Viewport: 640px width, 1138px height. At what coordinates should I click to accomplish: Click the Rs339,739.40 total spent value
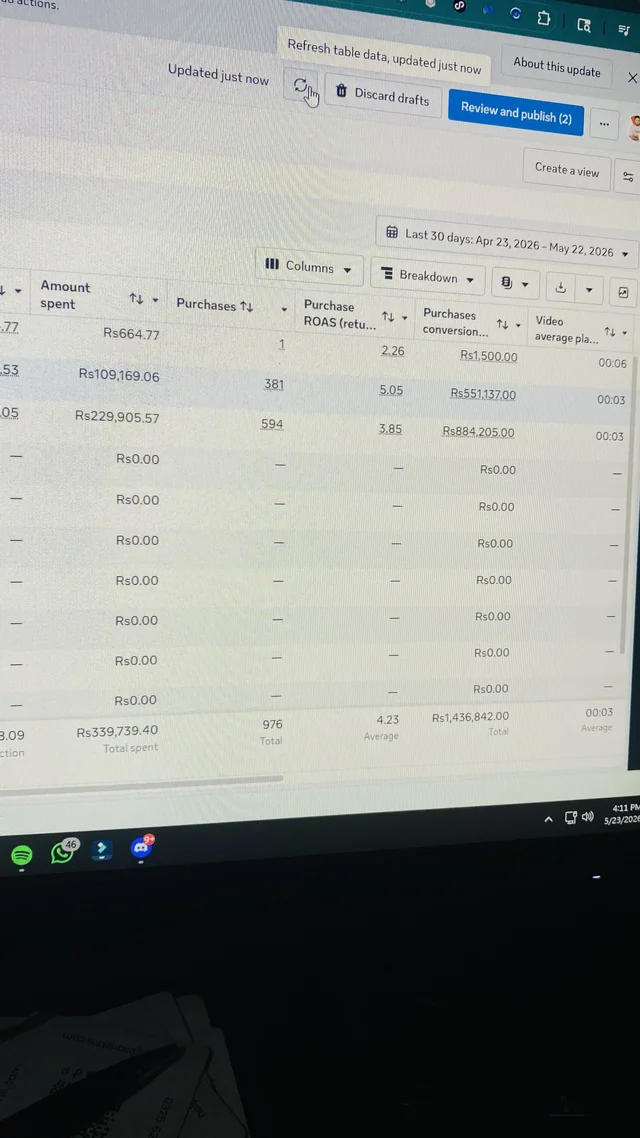(x=117, y=732)
